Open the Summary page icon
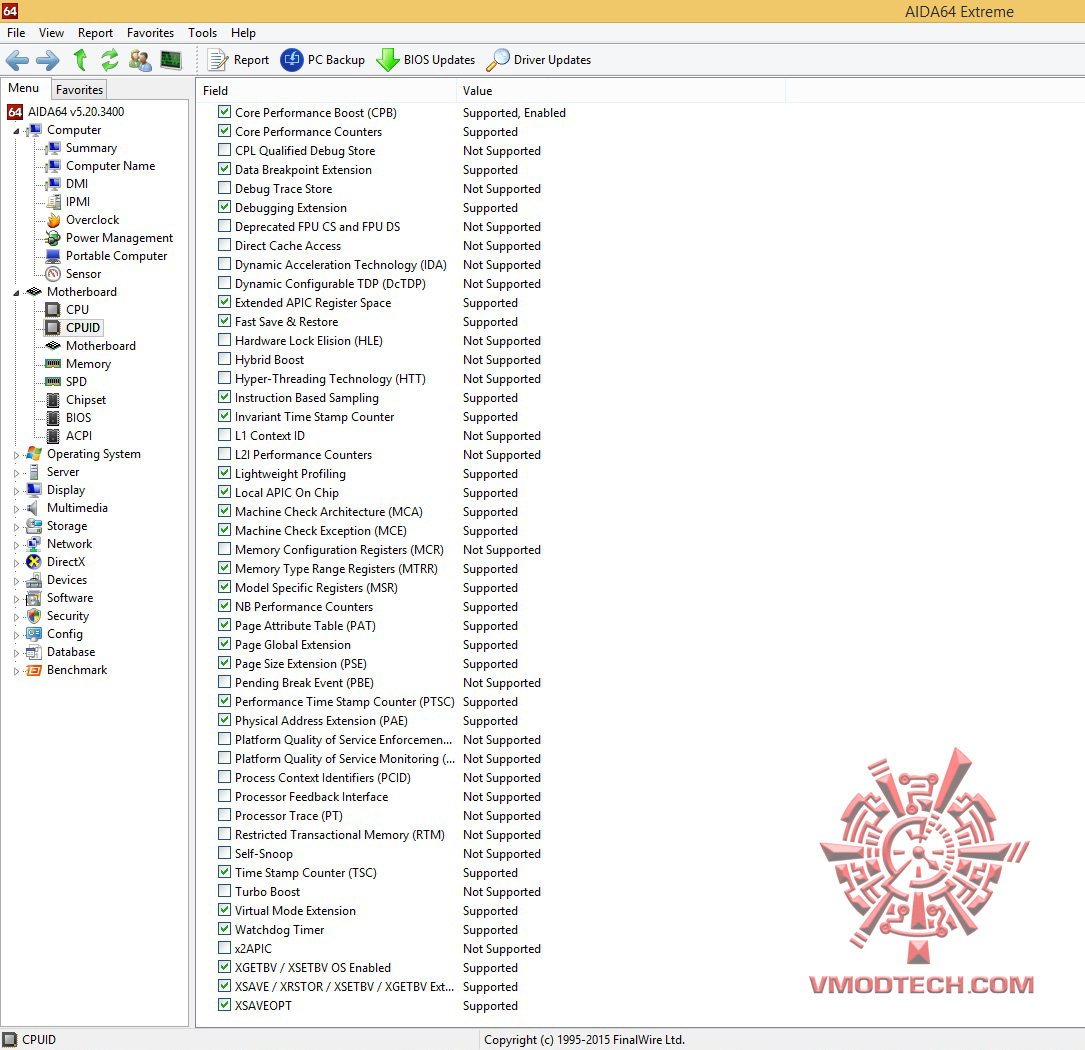Image resolution: width=1085 pixels, height=1050 pixels. [53, 148]
